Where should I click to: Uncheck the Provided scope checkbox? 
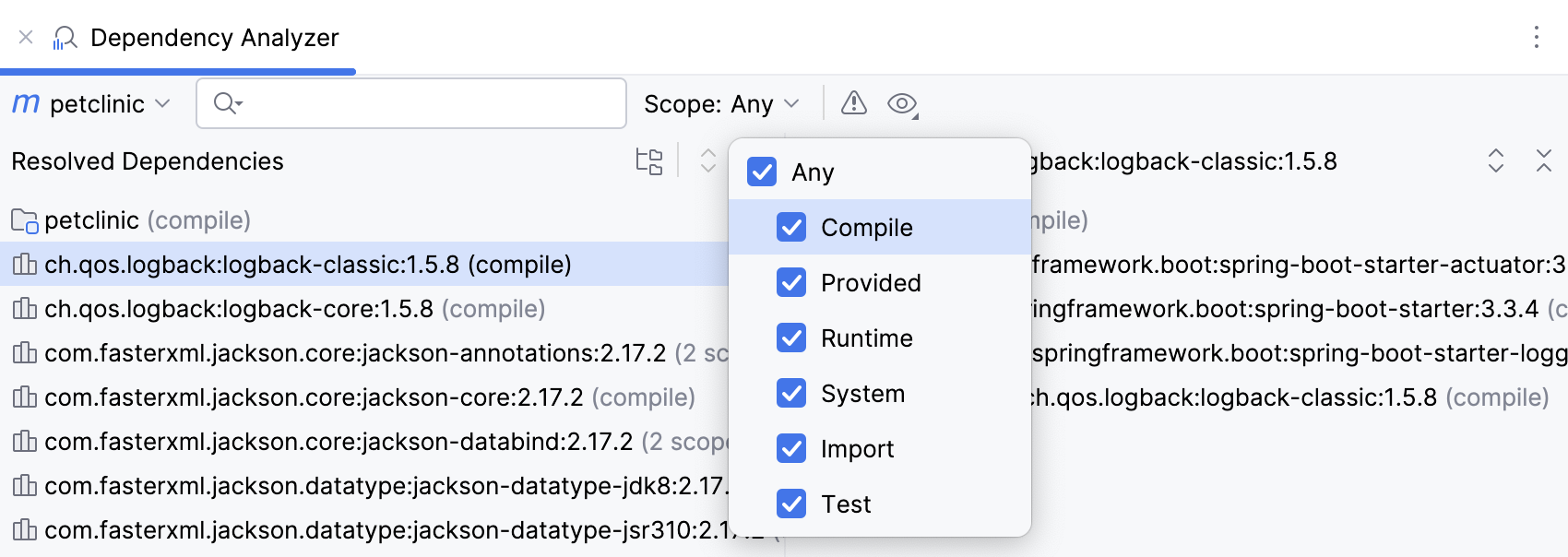[x=791, y=283]
